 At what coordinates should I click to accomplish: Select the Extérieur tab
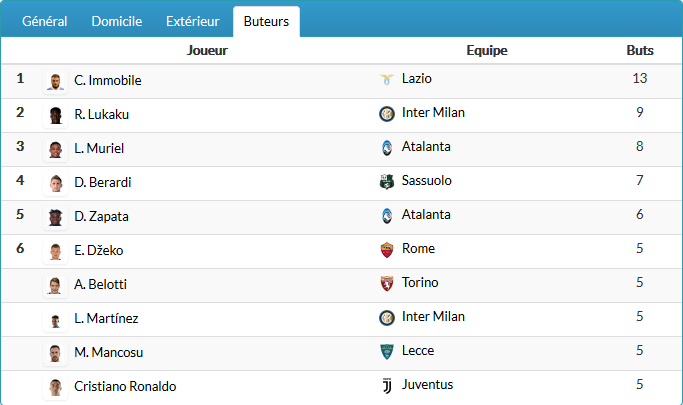coord(193,21)
